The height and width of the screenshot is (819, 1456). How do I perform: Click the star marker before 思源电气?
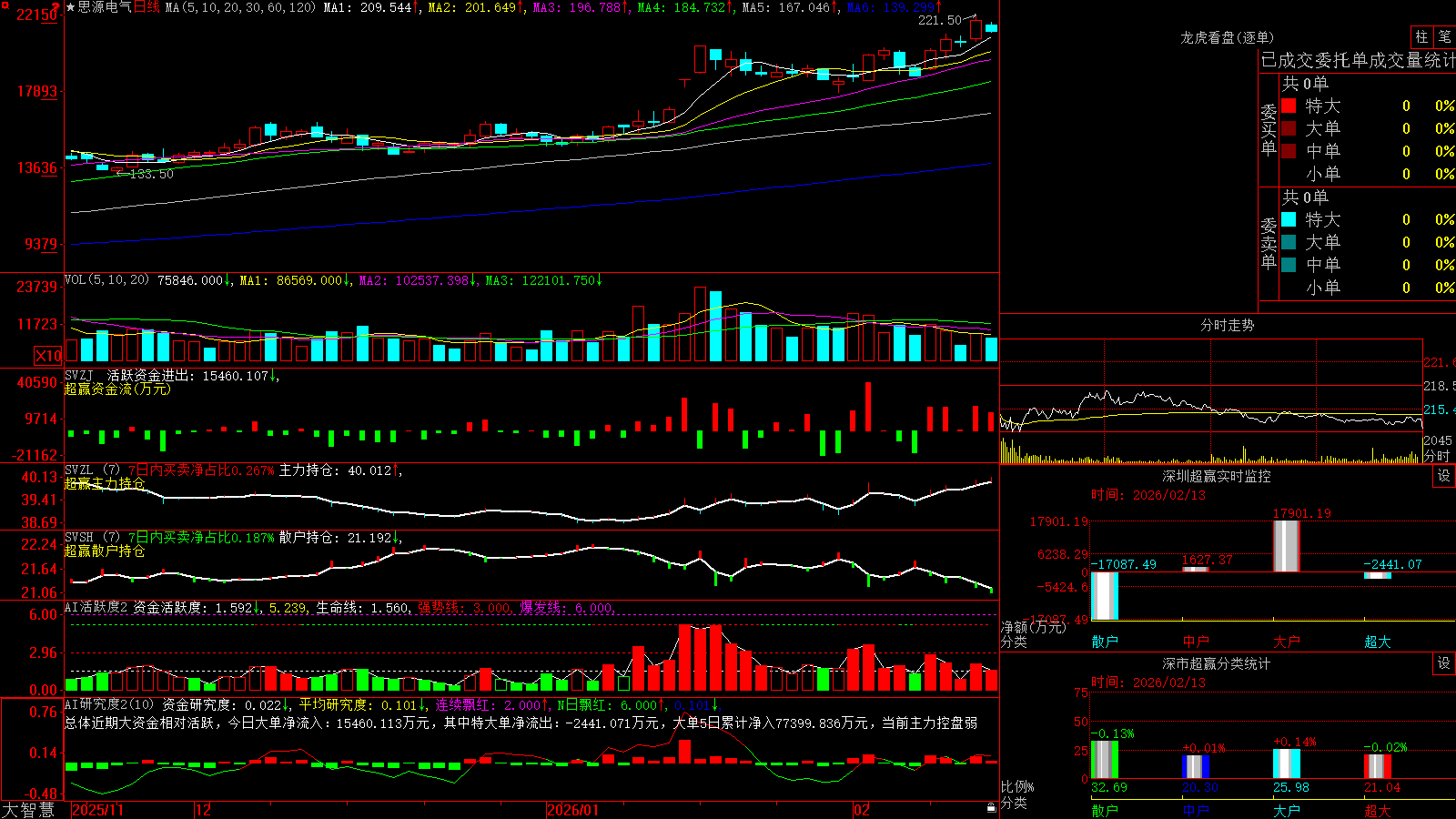point(71,7)
